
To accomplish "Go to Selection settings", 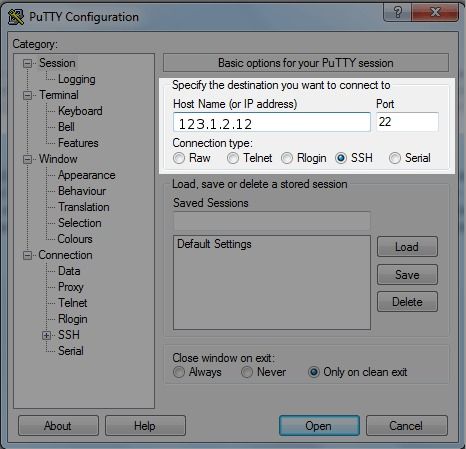I will 79,223.
